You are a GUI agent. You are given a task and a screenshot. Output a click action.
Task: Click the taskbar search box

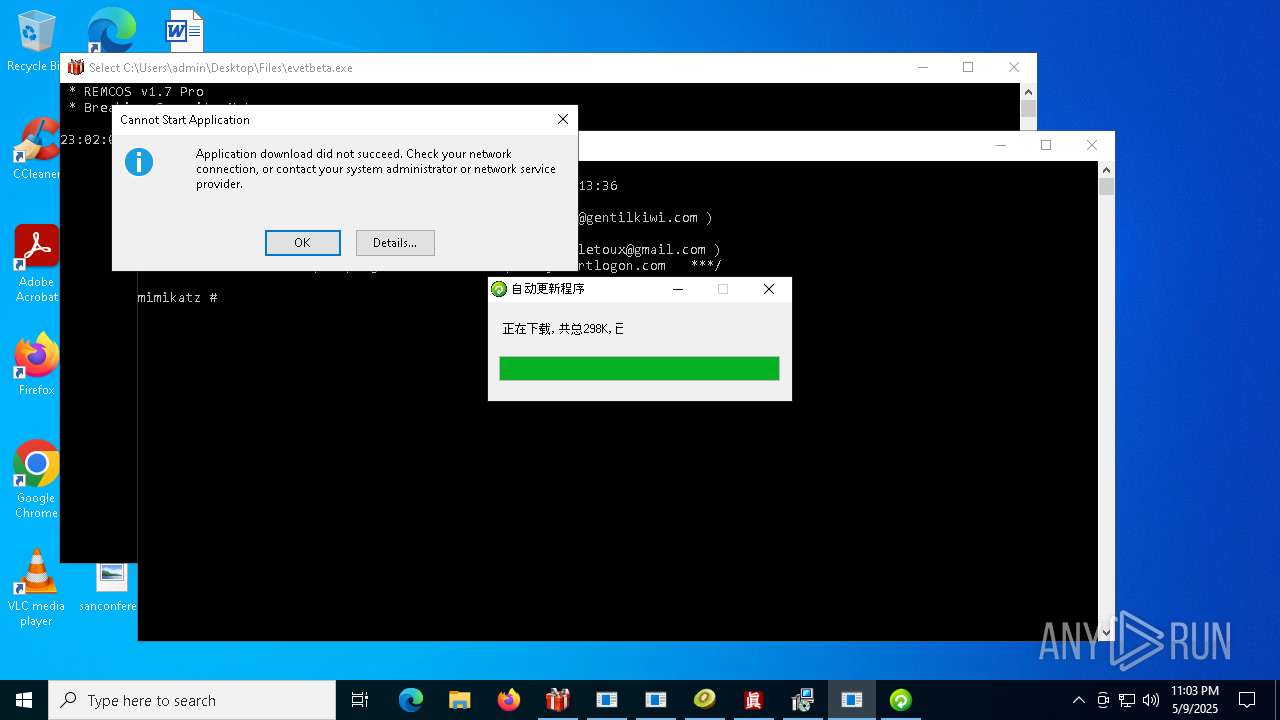(192, 700)
